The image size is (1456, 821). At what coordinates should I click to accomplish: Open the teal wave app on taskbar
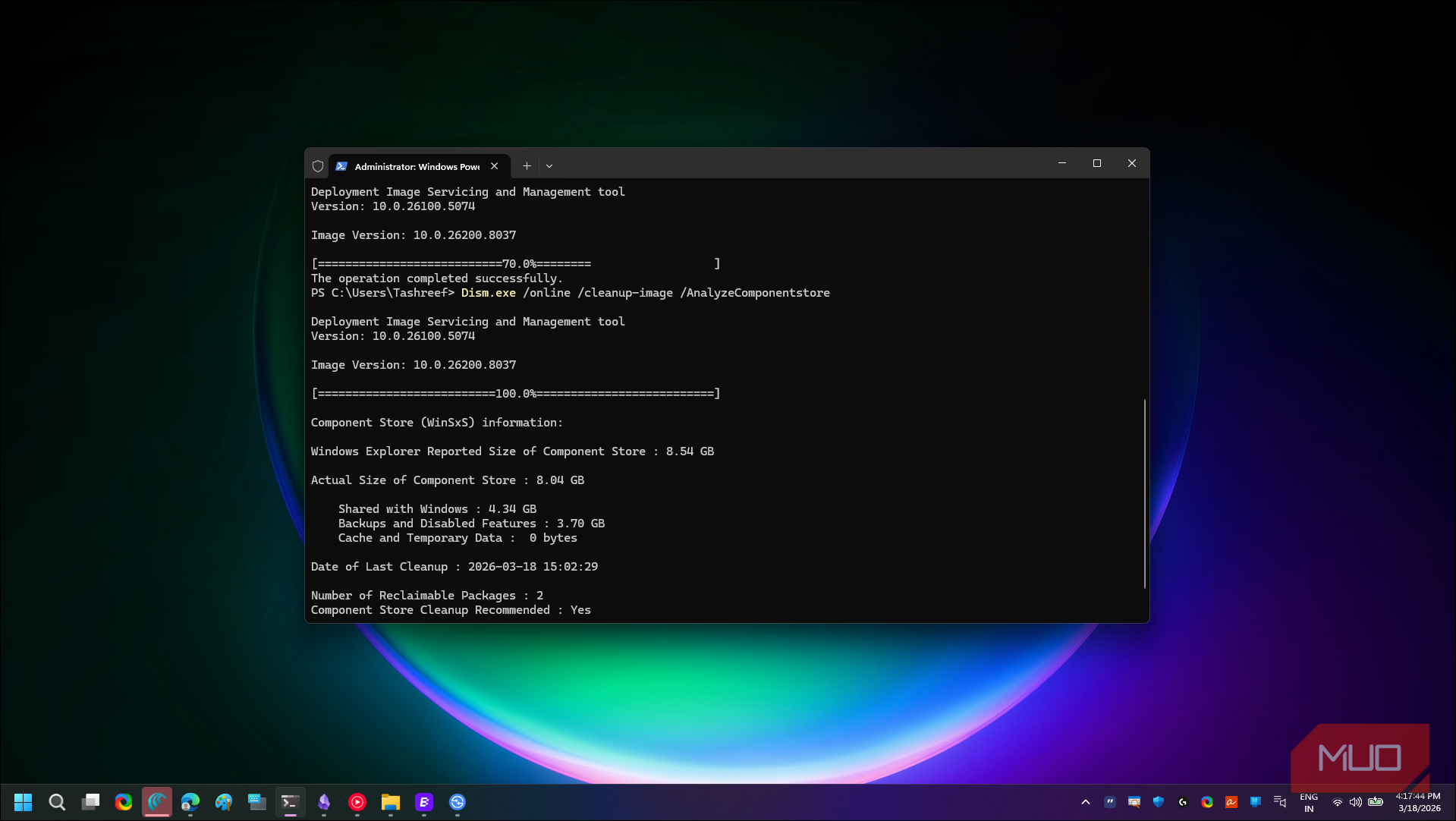click(157, 802)
